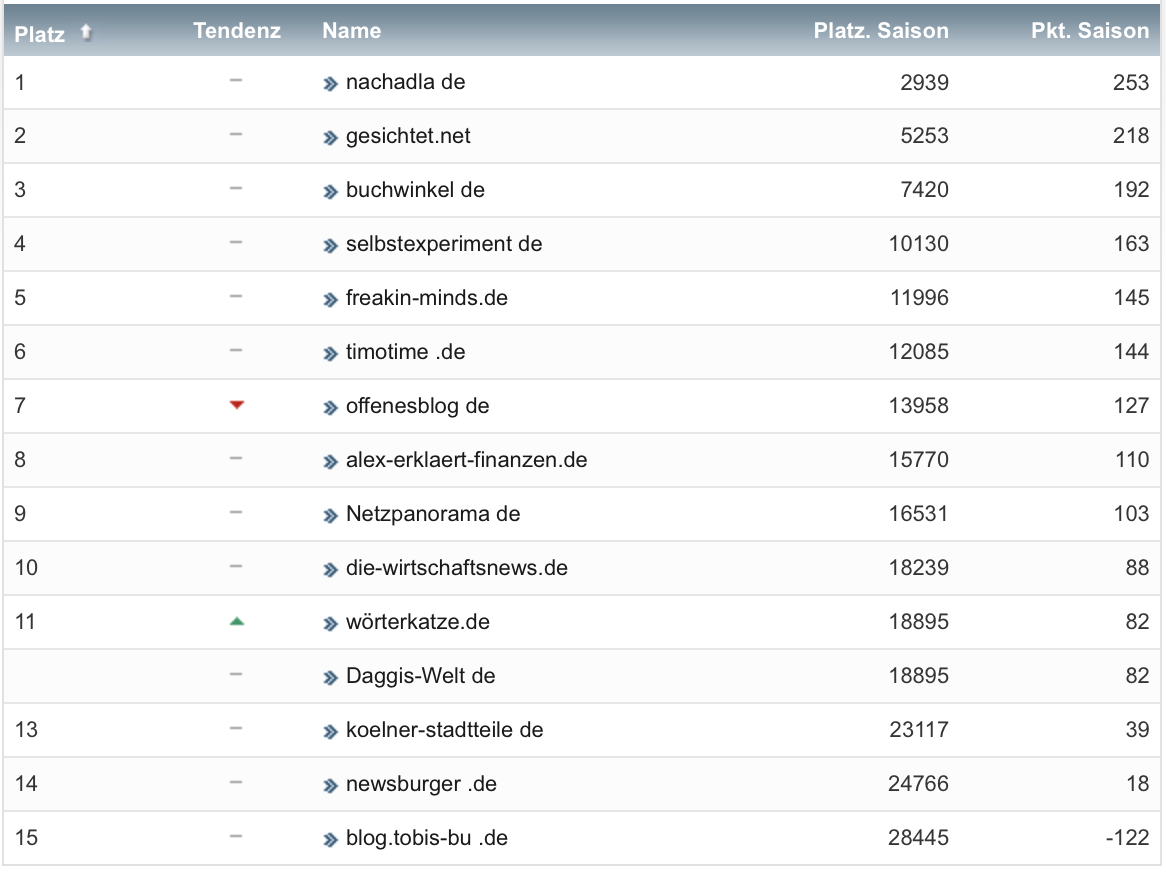Select the season rank value 23117
1166x872 pixels.
click(919, 730)
